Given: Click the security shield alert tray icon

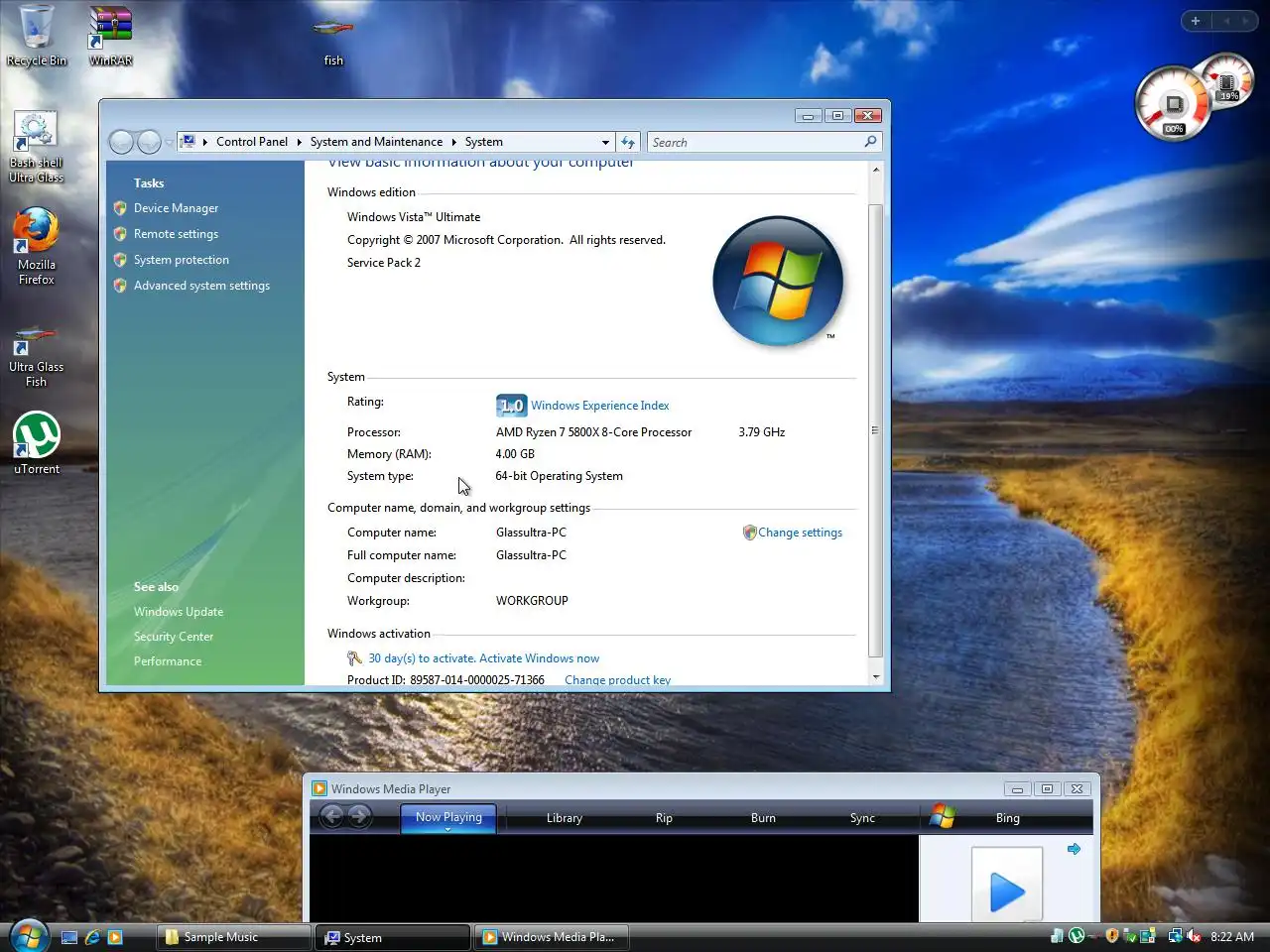Looking at the screenshot, I should [x=1112, y=935].
